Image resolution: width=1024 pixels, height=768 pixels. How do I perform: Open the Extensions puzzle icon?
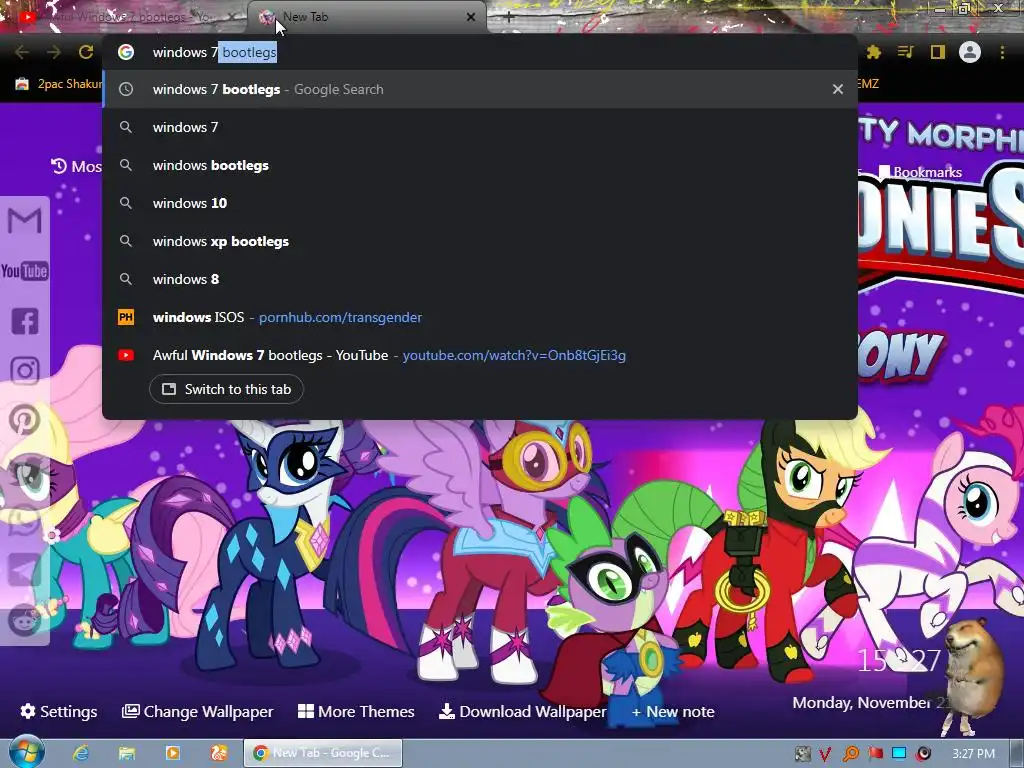(x=874, y=52)
